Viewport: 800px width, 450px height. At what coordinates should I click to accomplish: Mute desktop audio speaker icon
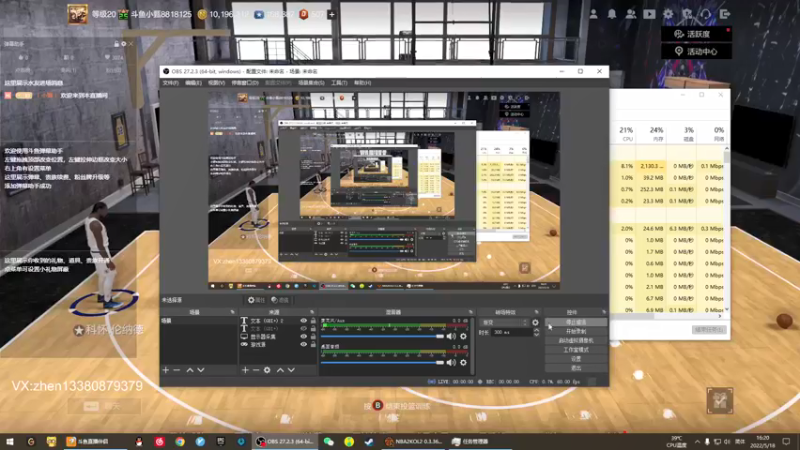pos(451,362)
